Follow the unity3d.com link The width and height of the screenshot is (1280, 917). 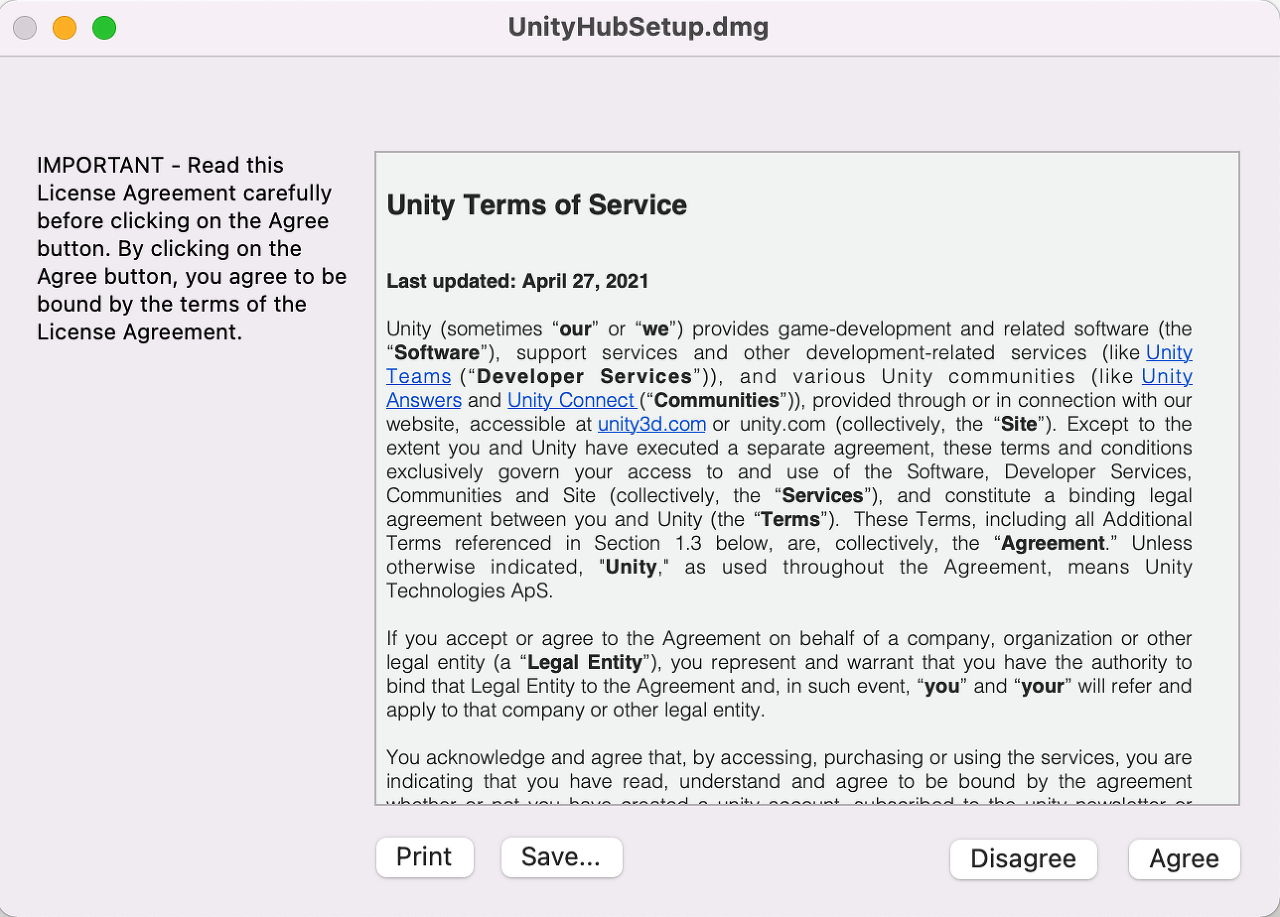(x=652, y=424)
